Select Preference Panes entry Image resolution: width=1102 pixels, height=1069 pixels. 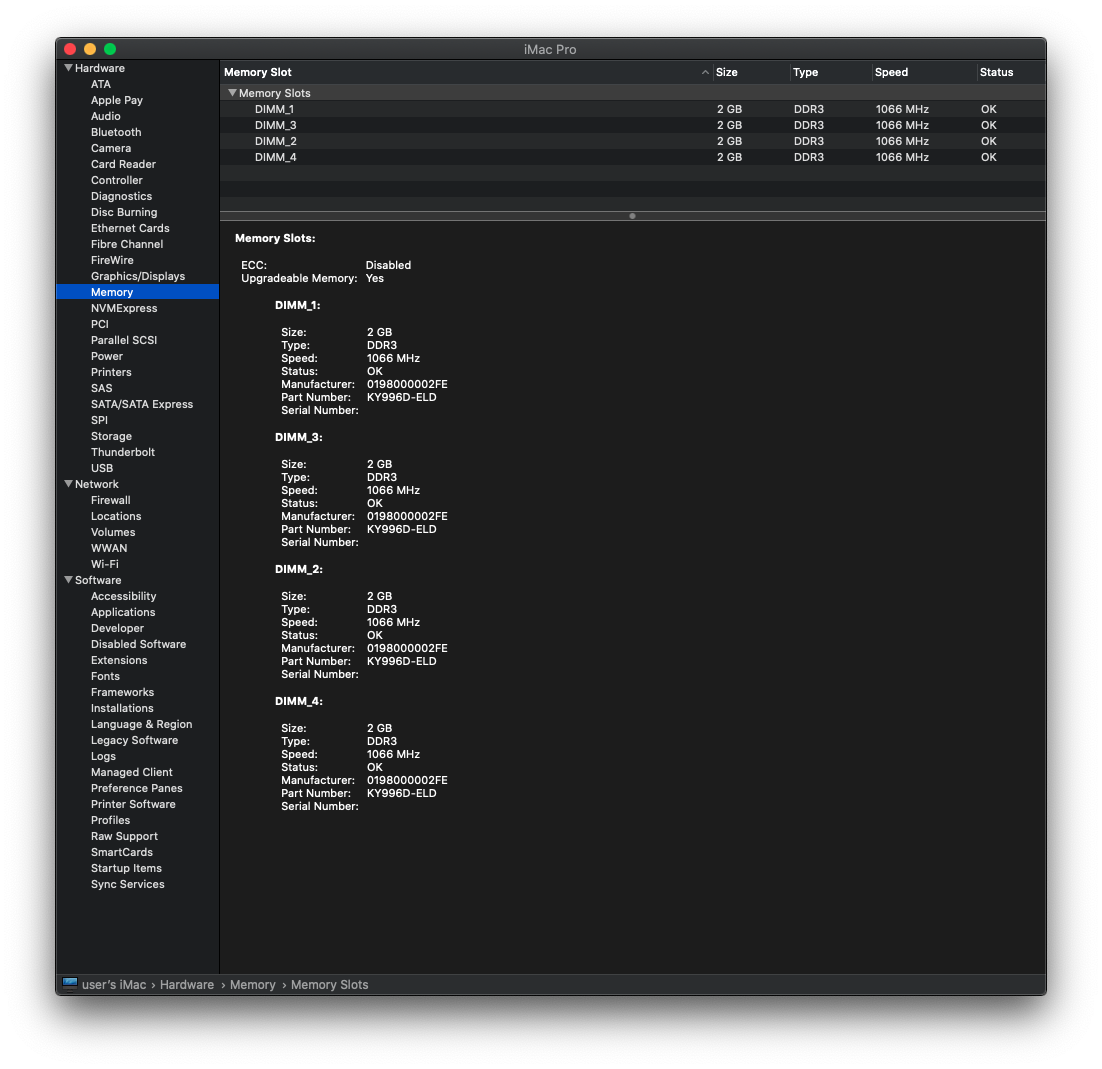pos(136,789)
